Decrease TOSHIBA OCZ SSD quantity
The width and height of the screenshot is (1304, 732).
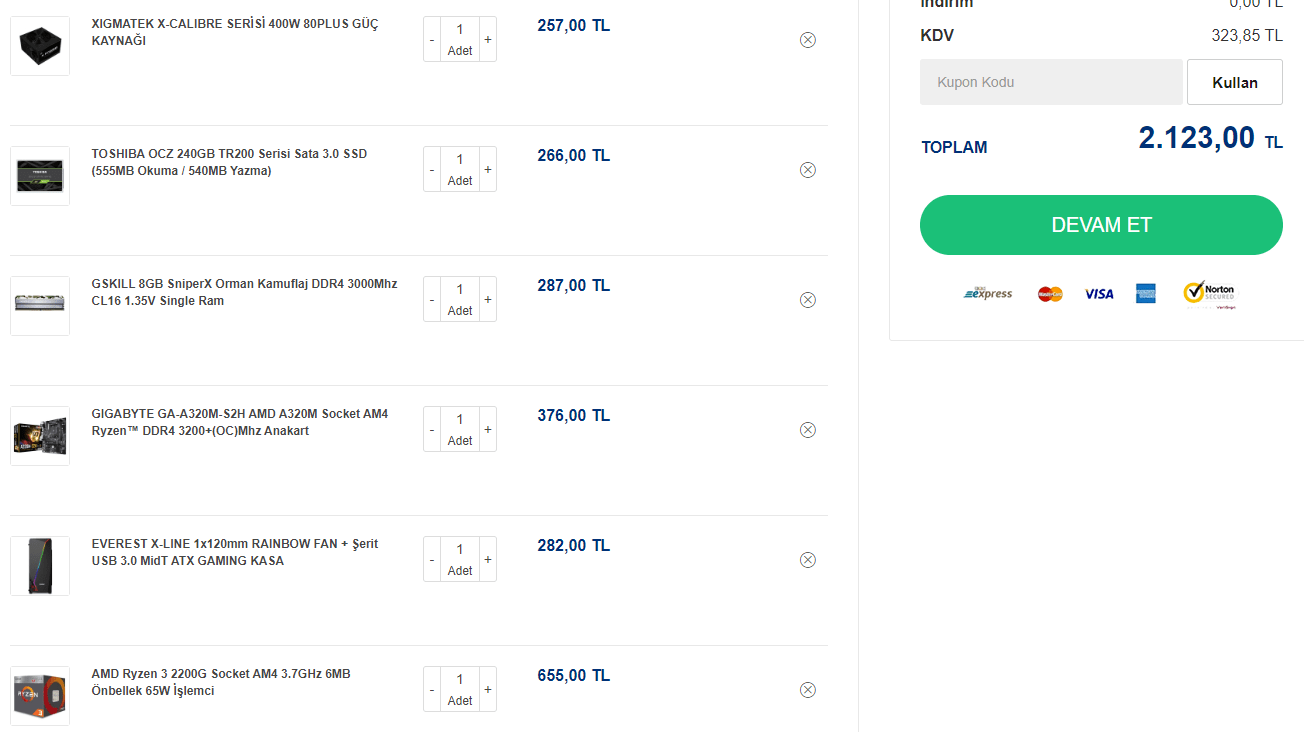(x=432, y=170)
